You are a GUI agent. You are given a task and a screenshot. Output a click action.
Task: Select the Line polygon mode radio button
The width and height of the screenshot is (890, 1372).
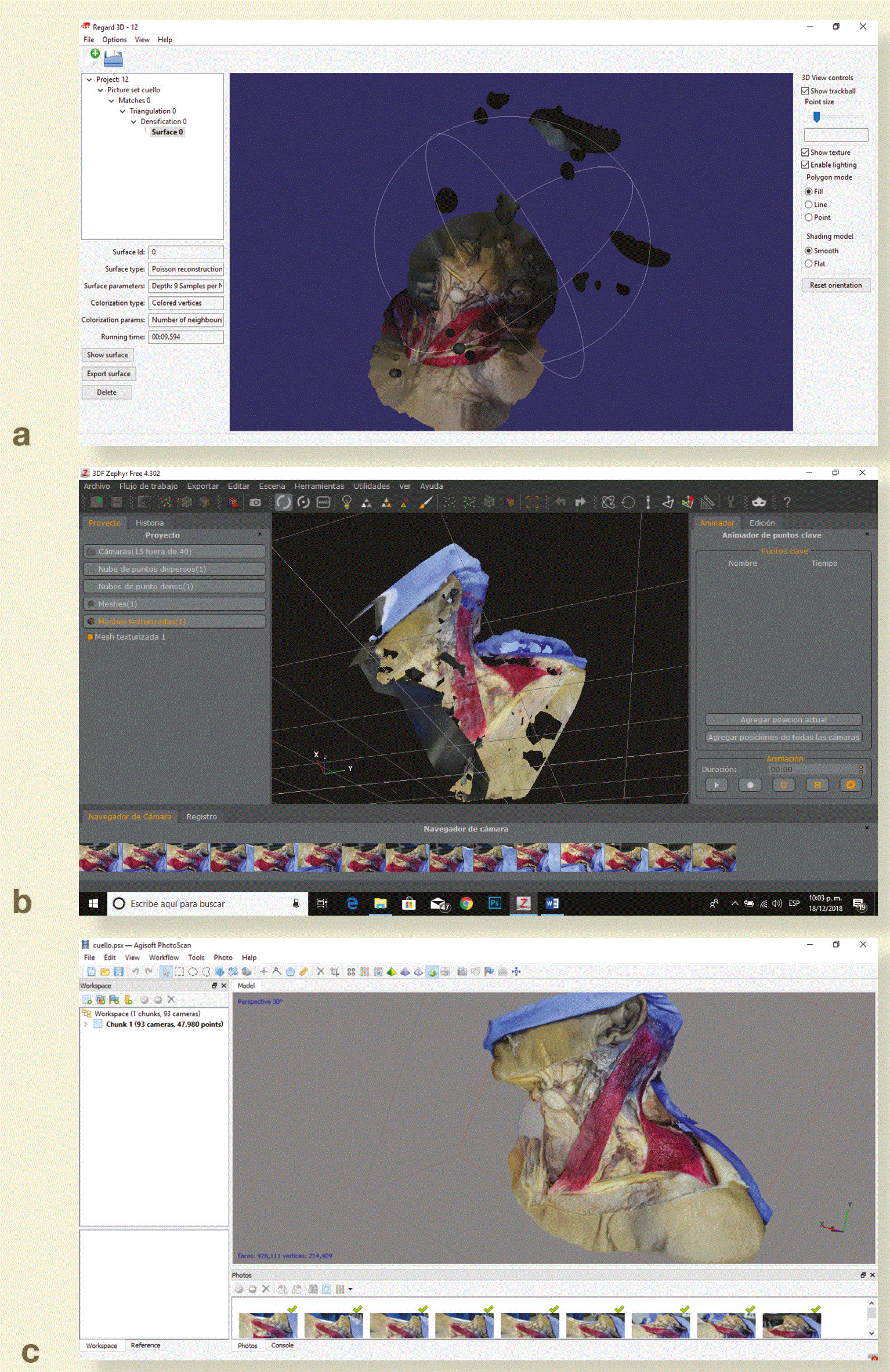pyautogui.click(x=808, y=205)
